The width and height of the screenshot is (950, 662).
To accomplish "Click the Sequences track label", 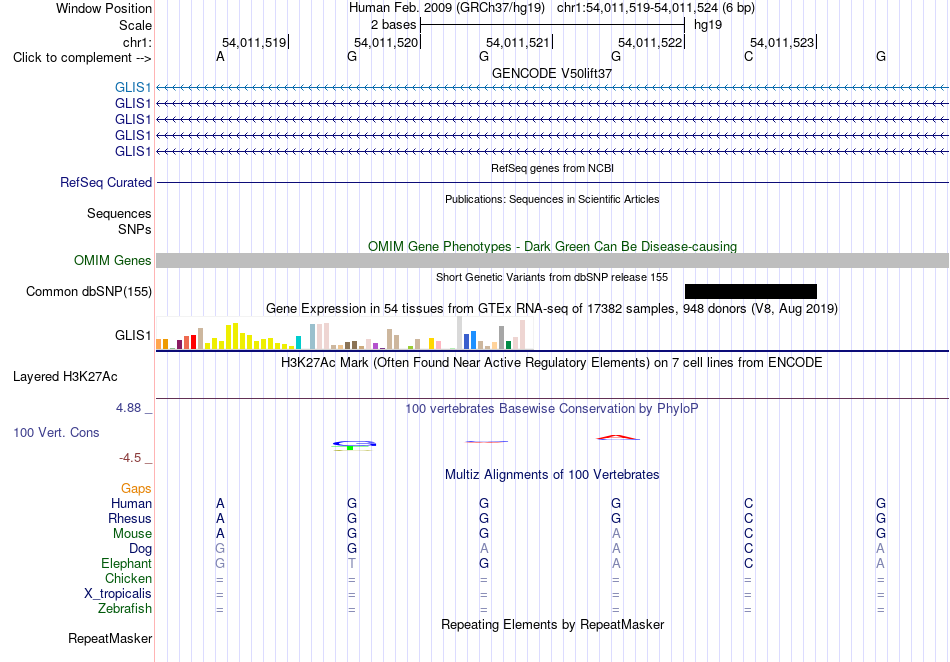I will click(119, 213).
